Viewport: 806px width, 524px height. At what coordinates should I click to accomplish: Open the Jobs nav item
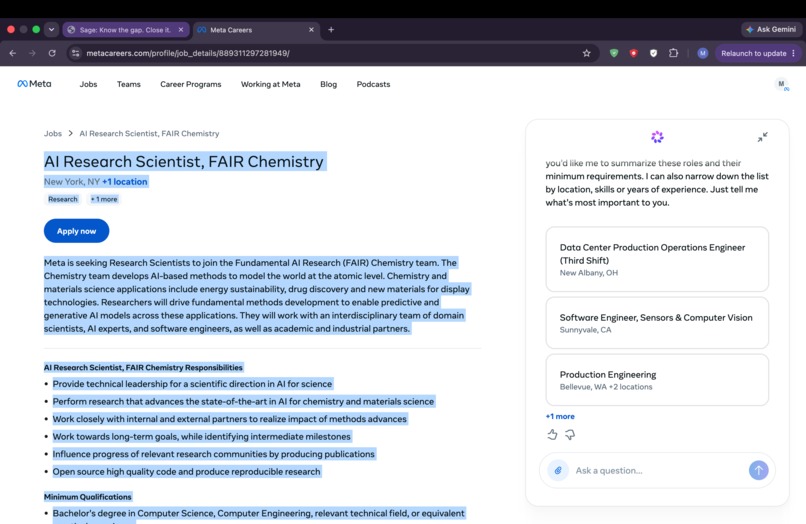88,84
